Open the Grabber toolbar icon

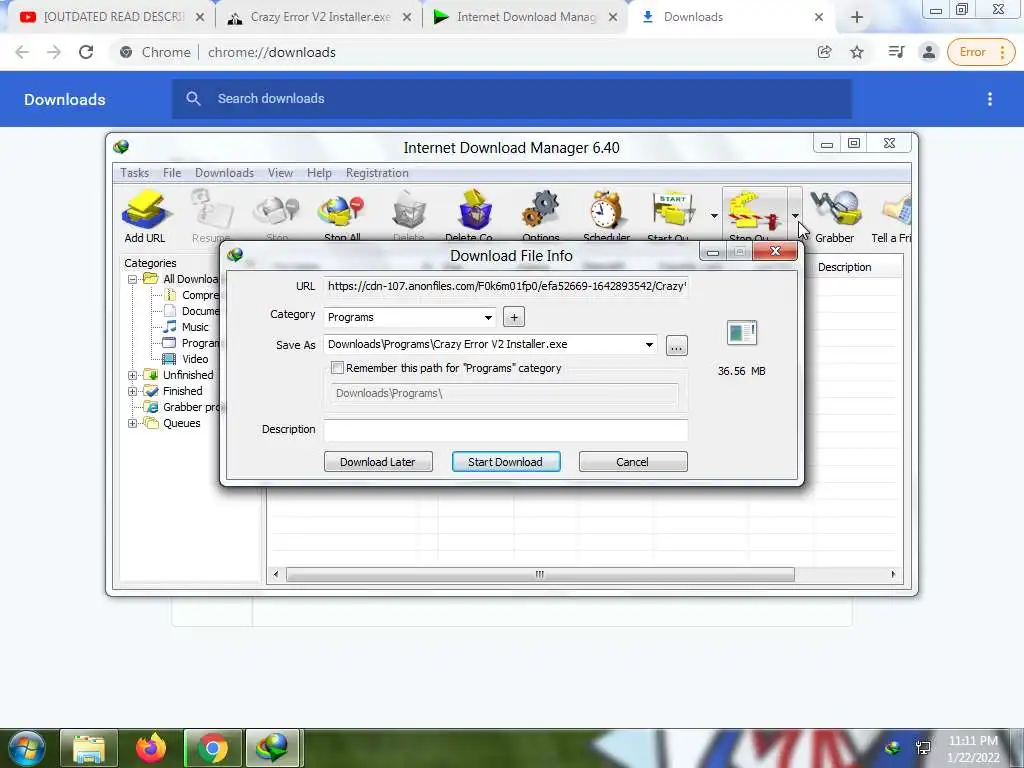pyautogui.click(x=835, y=217)
